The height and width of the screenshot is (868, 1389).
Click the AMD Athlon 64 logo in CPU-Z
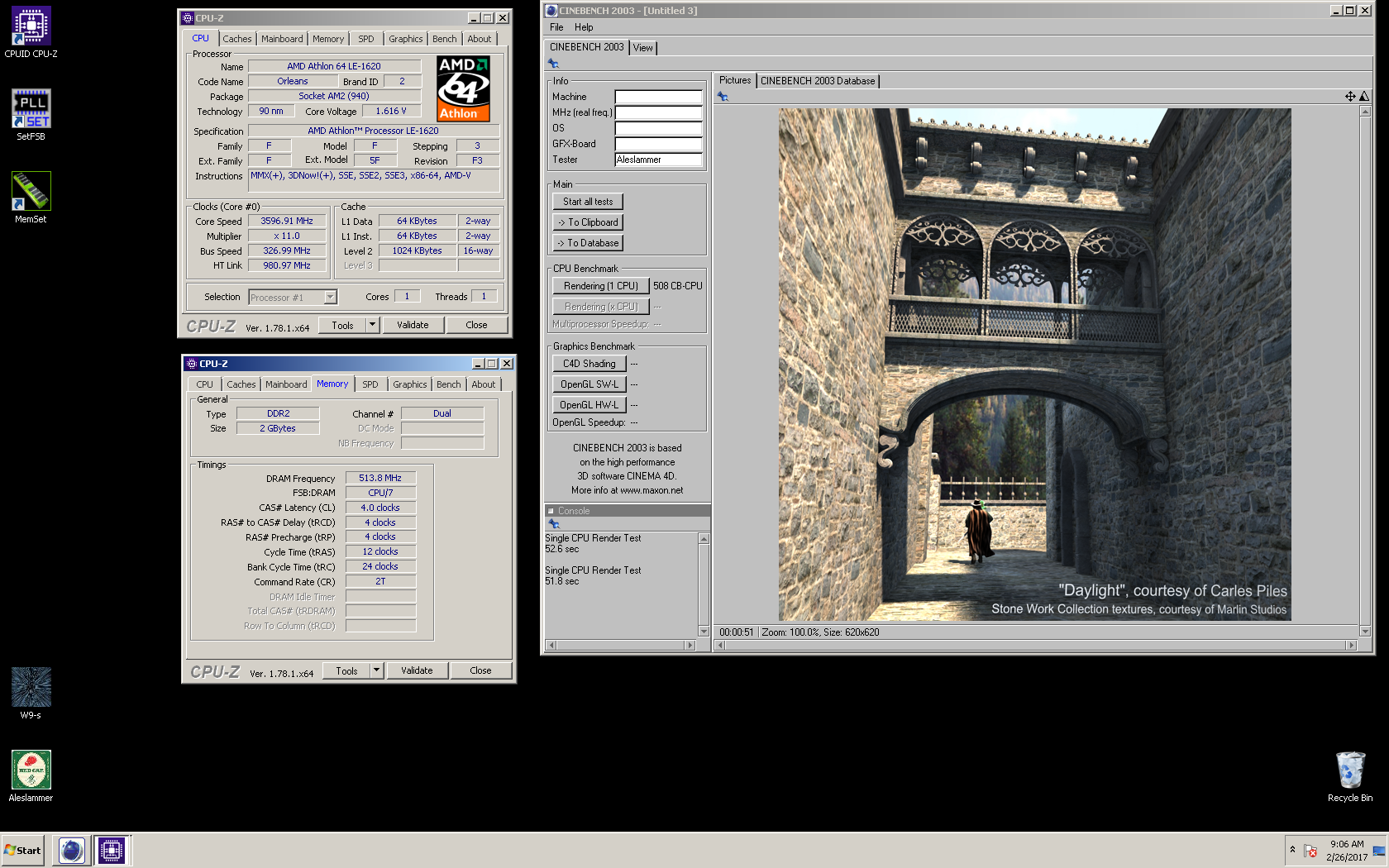(463, 88)
